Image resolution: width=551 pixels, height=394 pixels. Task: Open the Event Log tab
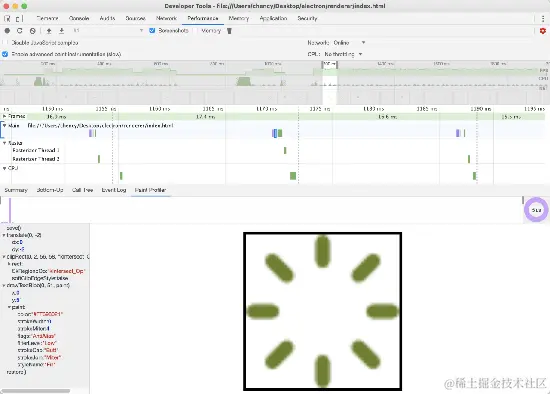click(114, 190)
